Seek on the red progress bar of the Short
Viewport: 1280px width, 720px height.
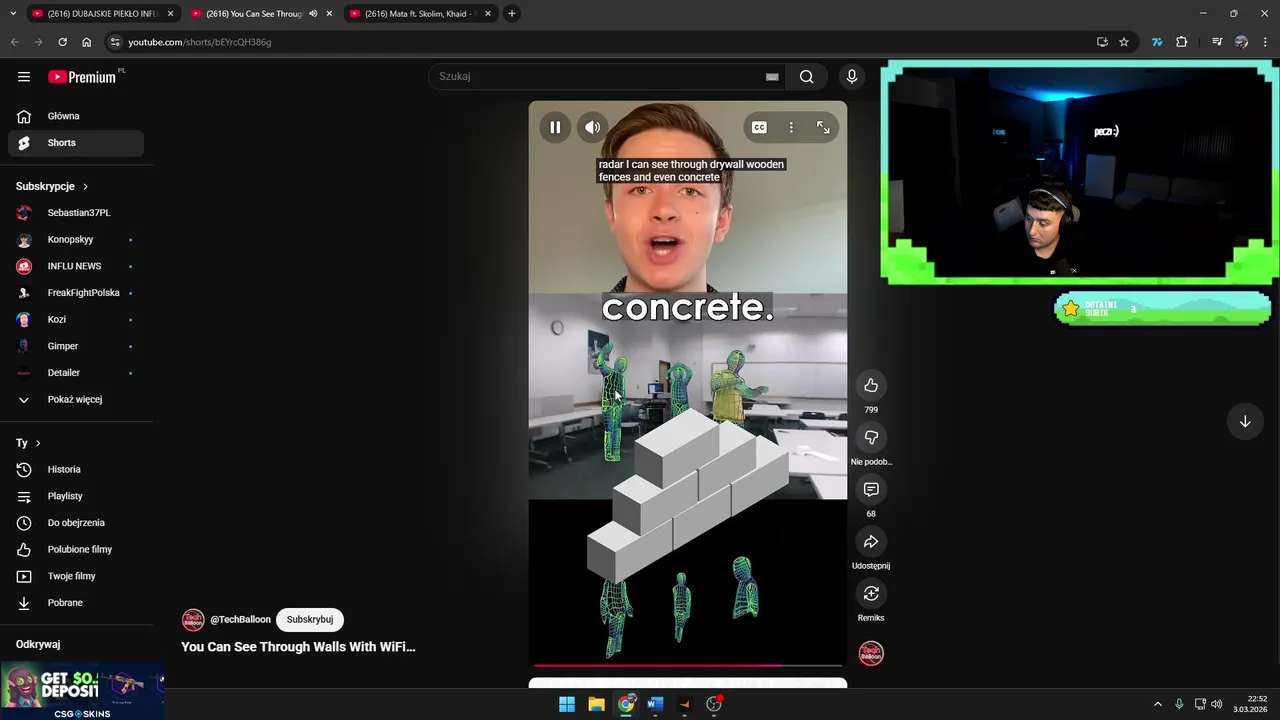pos(687,665)
